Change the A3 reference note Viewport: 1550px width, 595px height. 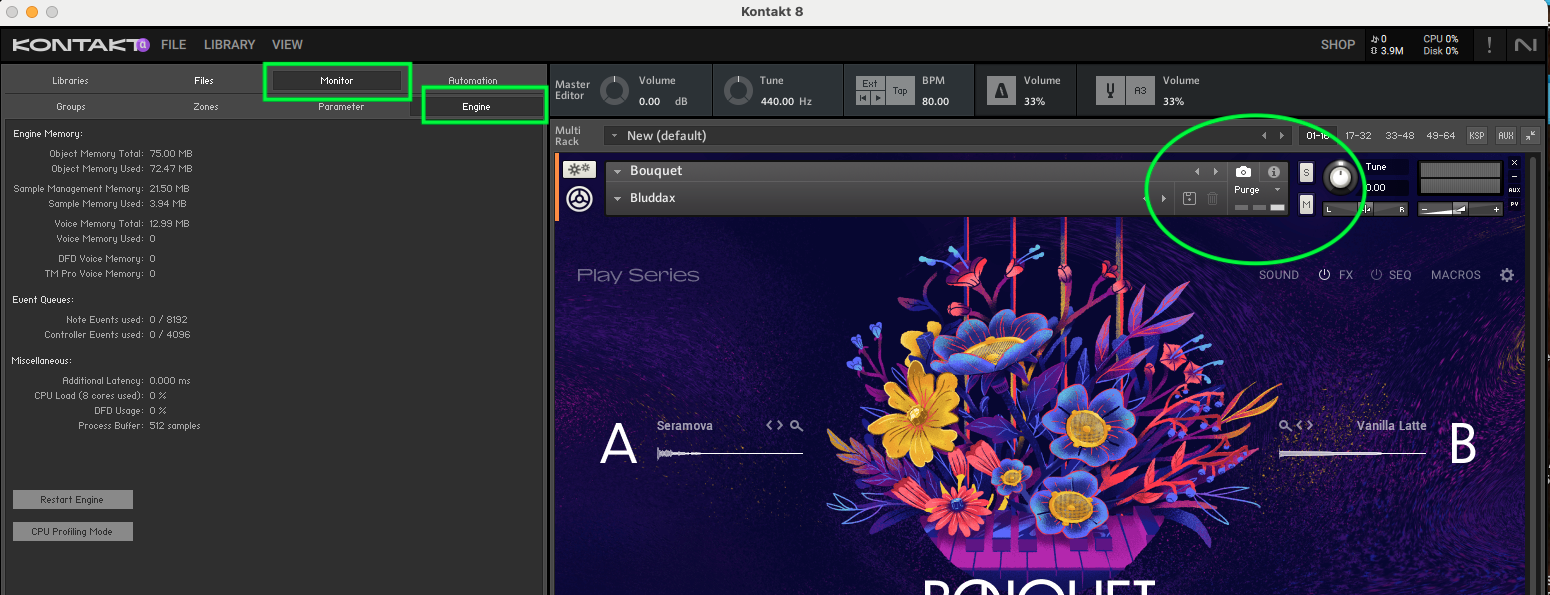pos(1140,91)
